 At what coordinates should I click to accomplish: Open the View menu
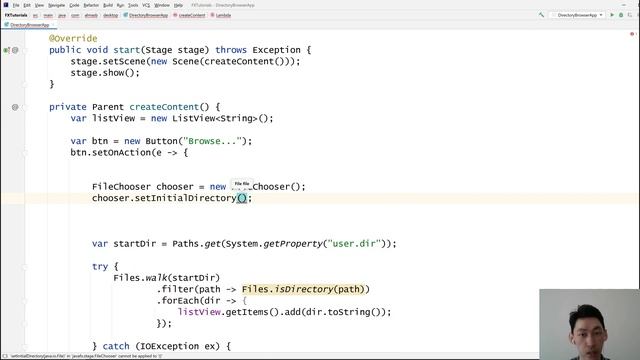[x=39, y=5]
